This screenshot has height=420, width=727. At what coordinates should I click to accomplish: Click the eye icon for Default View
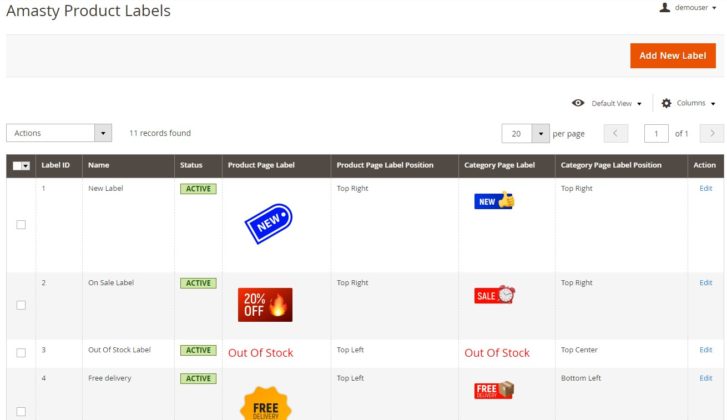pos(578,103)
